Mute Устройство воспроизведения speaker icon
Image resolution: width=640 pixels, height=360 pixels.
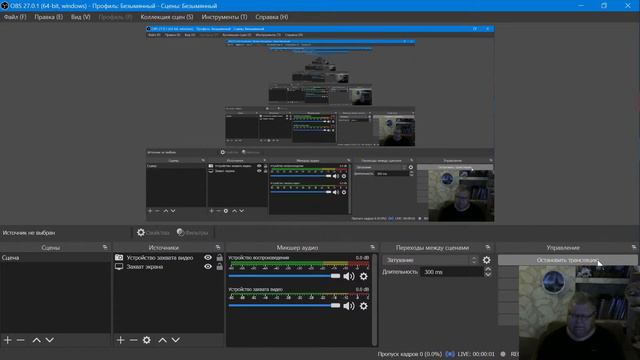click(x=349, y=276)
